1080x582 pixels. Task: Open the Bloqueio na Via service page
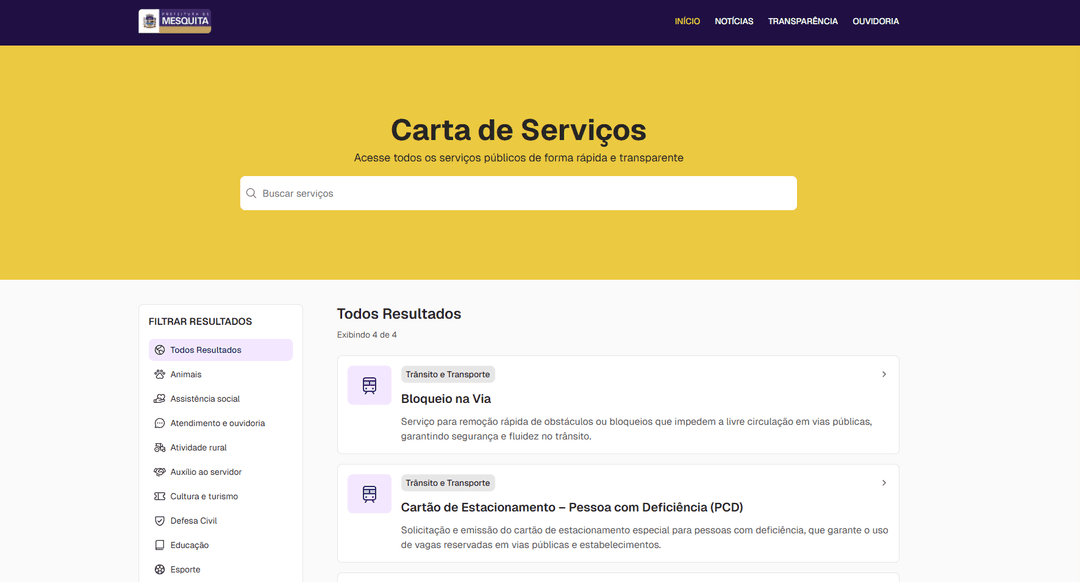click(445, 398)
